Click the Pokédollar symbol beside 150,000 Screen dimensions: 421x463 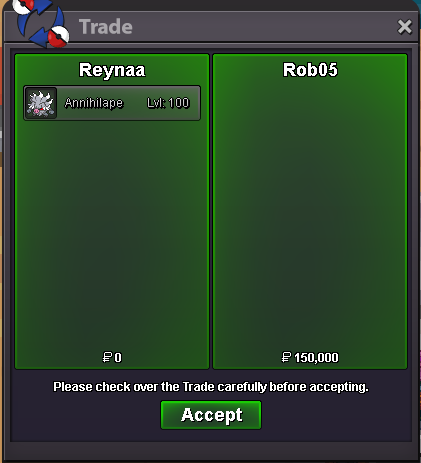click(286, 357)
